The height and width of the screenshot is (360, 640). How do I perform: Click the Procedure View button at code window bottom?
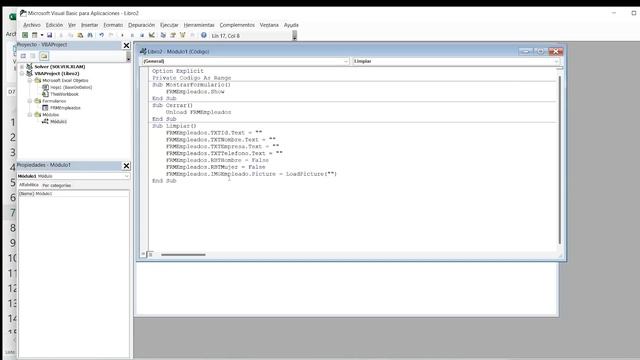click(144, 254)
